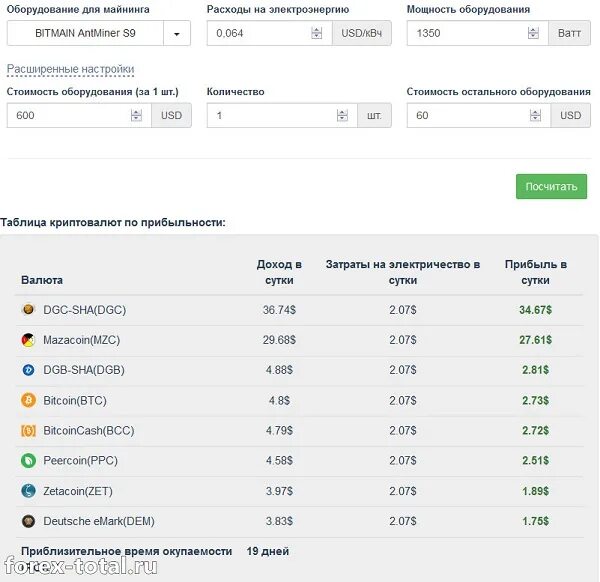The width and height of the screenshot is (600, 582).
Task: Click profit value 1.75$
Action: (536, 521)
